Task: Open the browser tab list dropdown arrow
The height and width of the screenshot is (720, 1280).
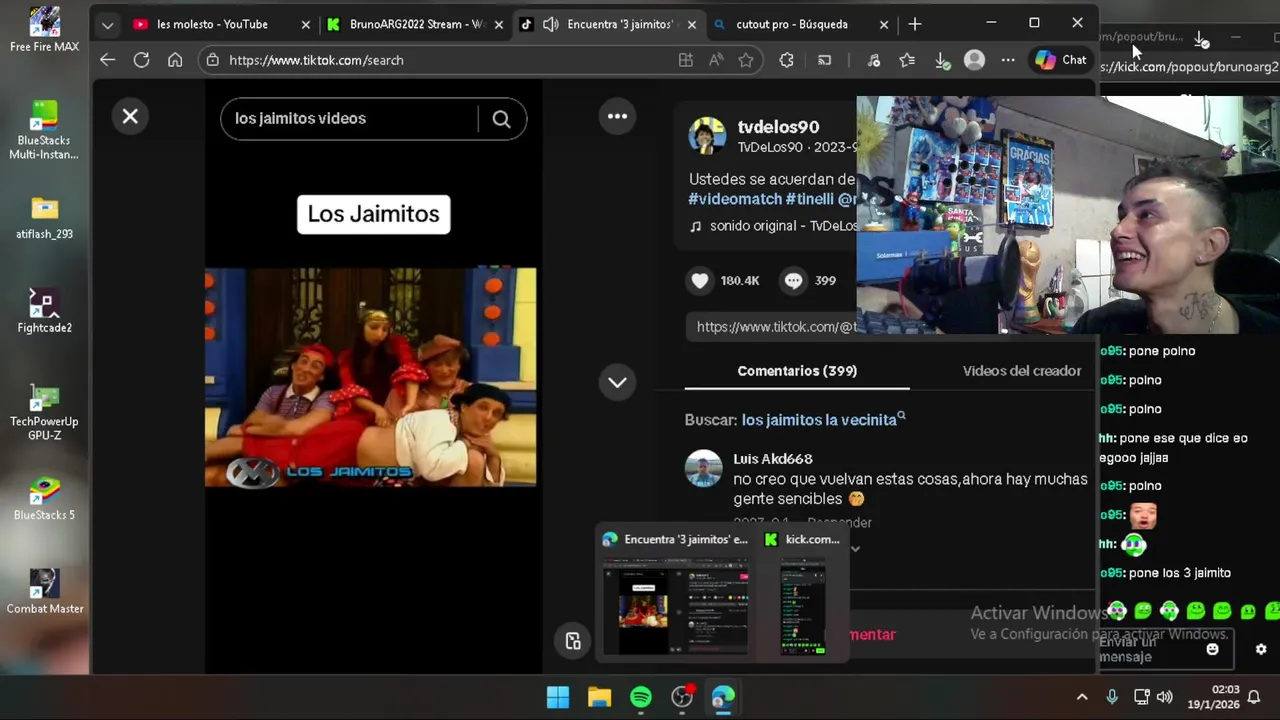Action: coord(107,24)
